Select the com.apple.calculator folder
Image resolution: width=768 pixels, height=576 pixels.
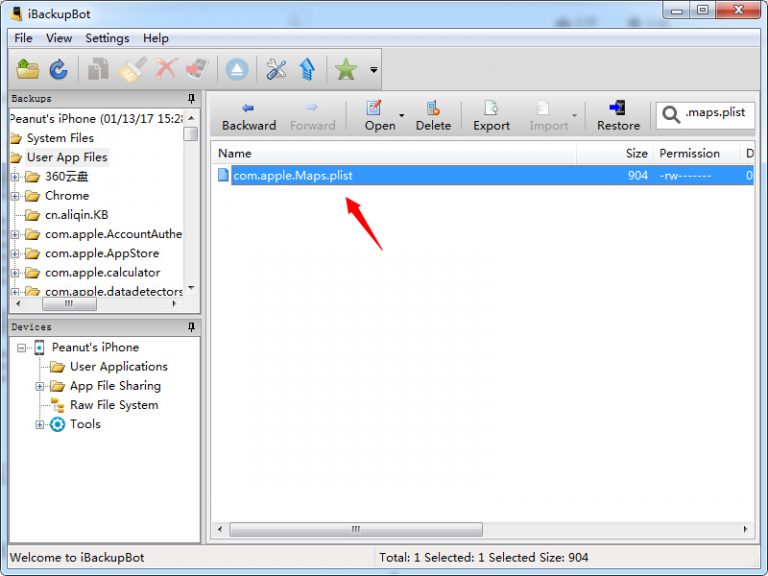[x=102, y=273]
